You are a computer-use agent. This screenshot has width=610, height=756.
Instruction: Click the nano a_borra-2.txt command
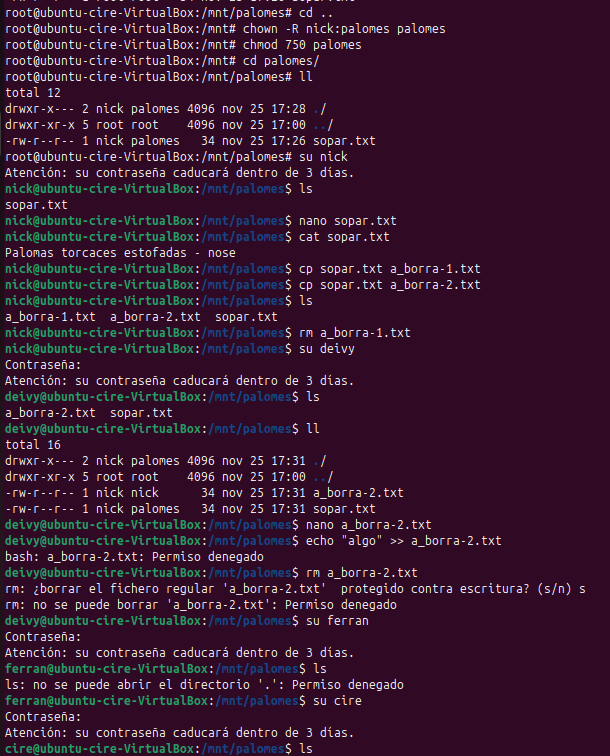click(x=367, y=525)
